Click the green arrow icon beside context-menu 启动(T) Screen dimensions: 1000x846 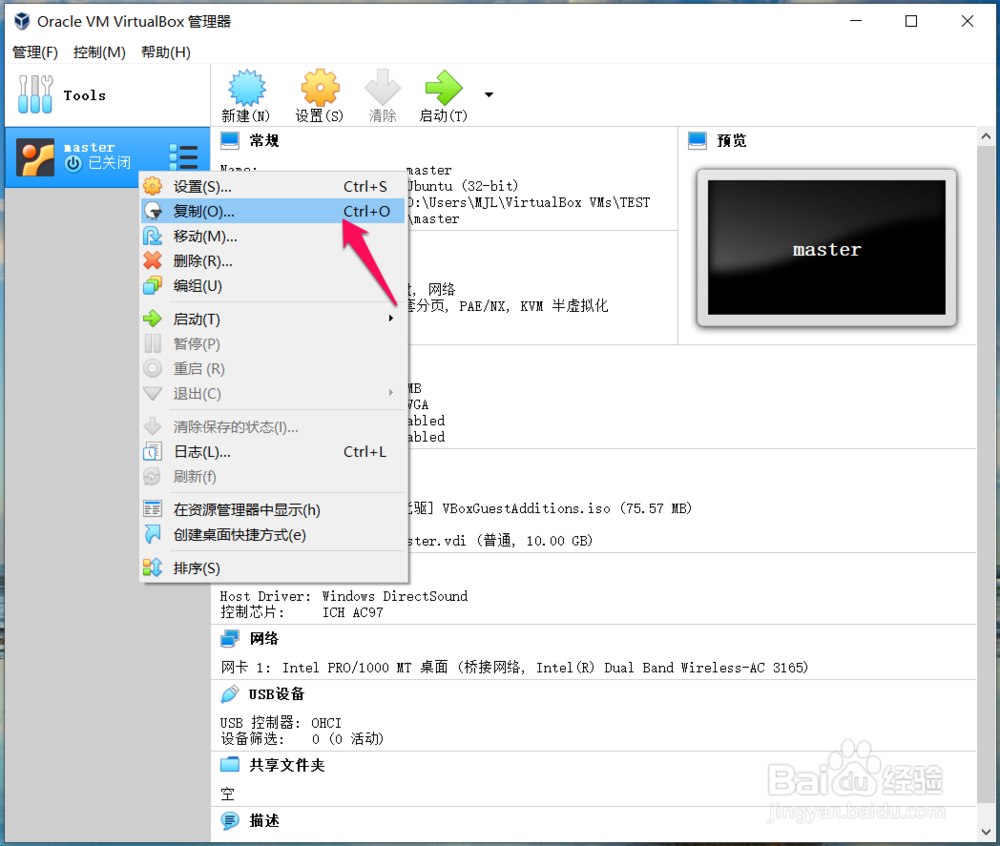tap(153, 318)
